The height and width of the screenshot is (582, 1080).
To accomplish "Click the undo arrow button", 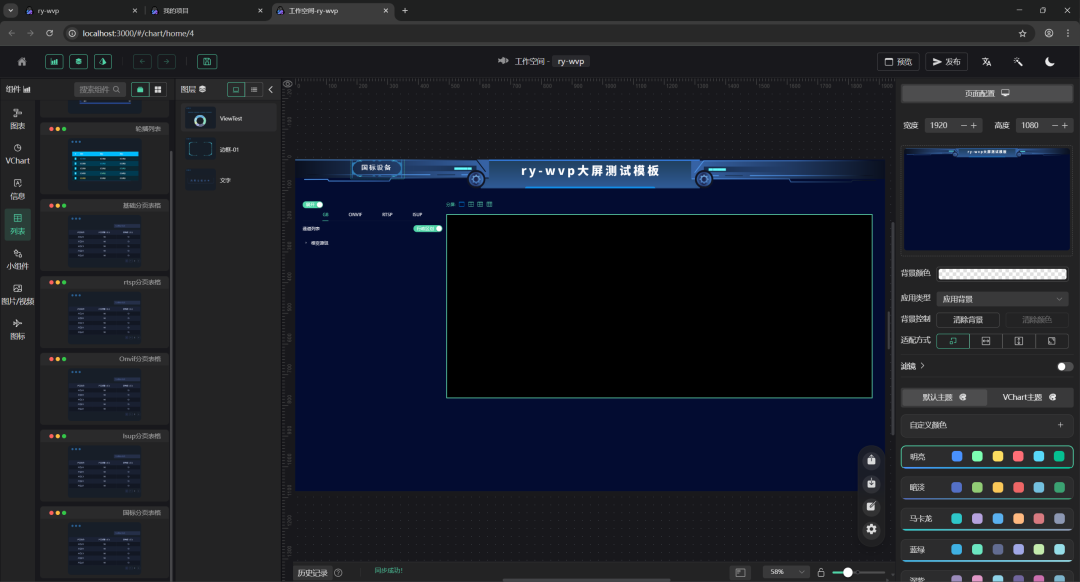I will click(143, 61).
